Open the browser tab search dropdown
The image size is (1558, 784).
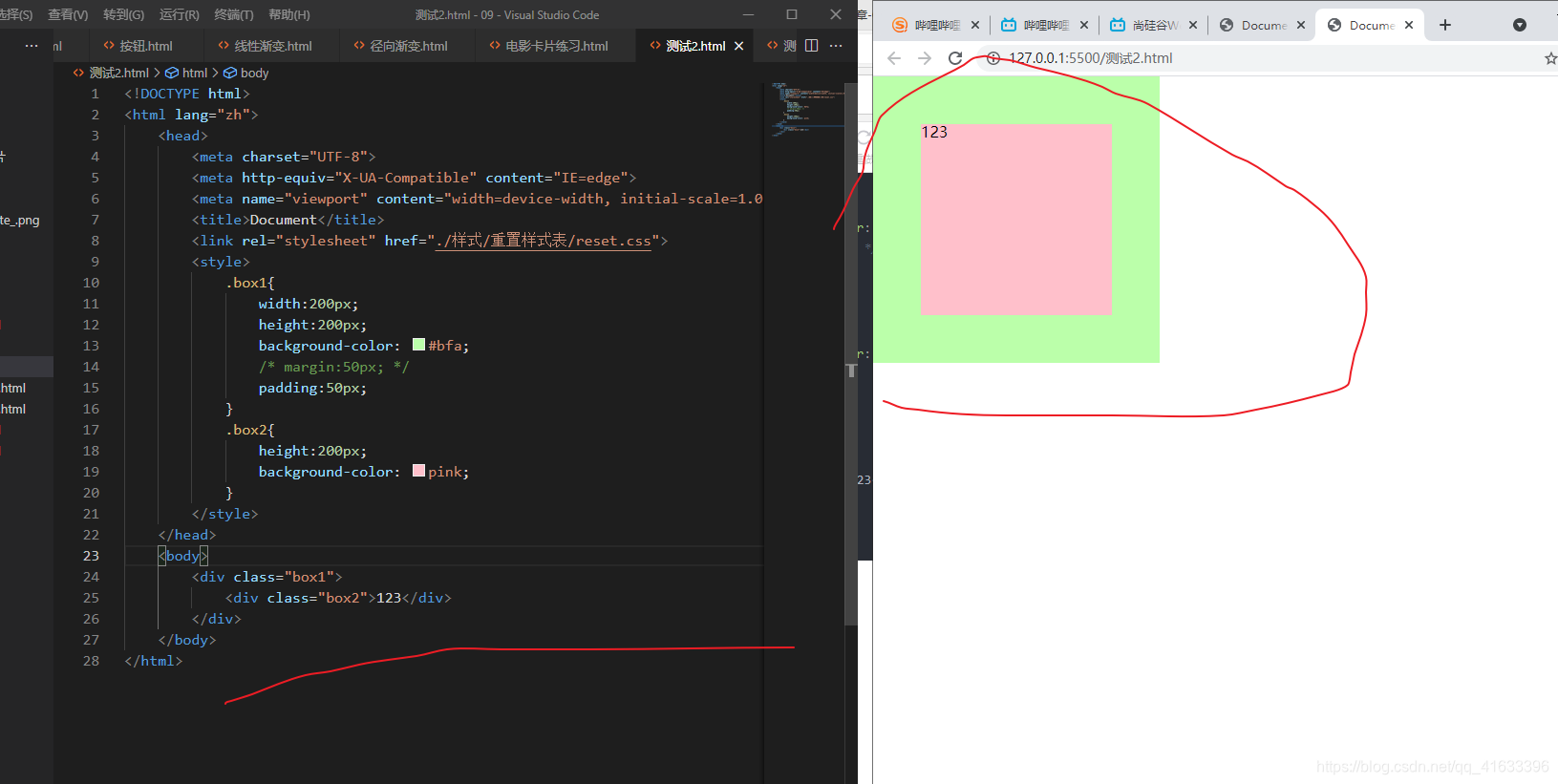pyautogui.click(x=1520, y=26)
